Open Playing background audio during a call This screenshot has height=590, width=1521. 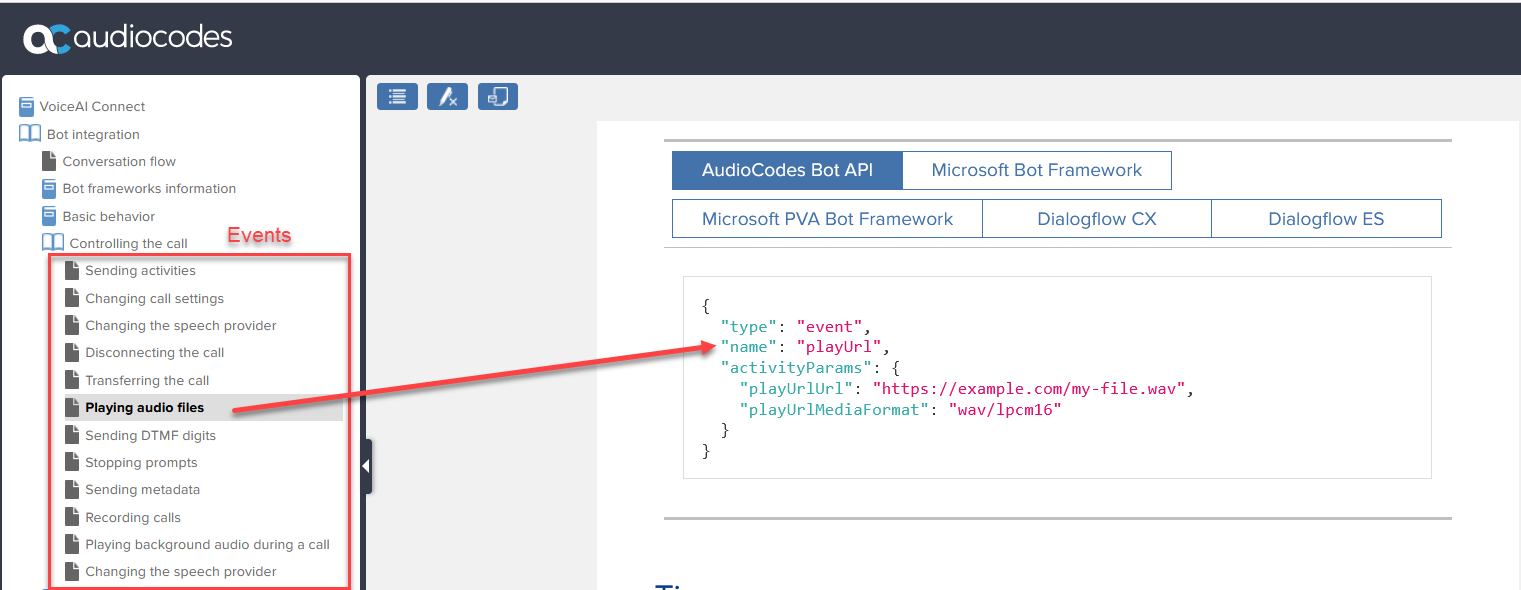click(x=207, y=544)
